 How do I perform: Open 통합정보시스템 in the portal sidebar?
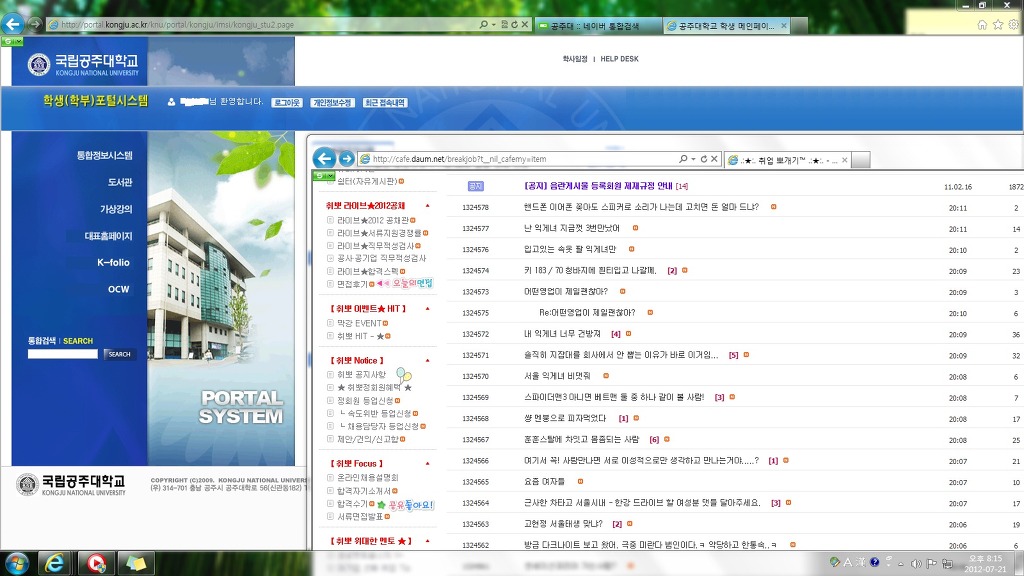104,155
